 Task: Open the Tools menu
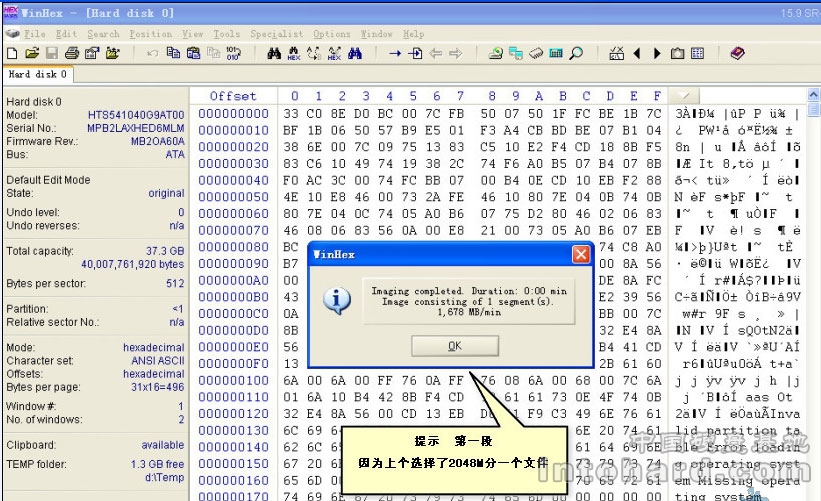click(x=227, y=34)
